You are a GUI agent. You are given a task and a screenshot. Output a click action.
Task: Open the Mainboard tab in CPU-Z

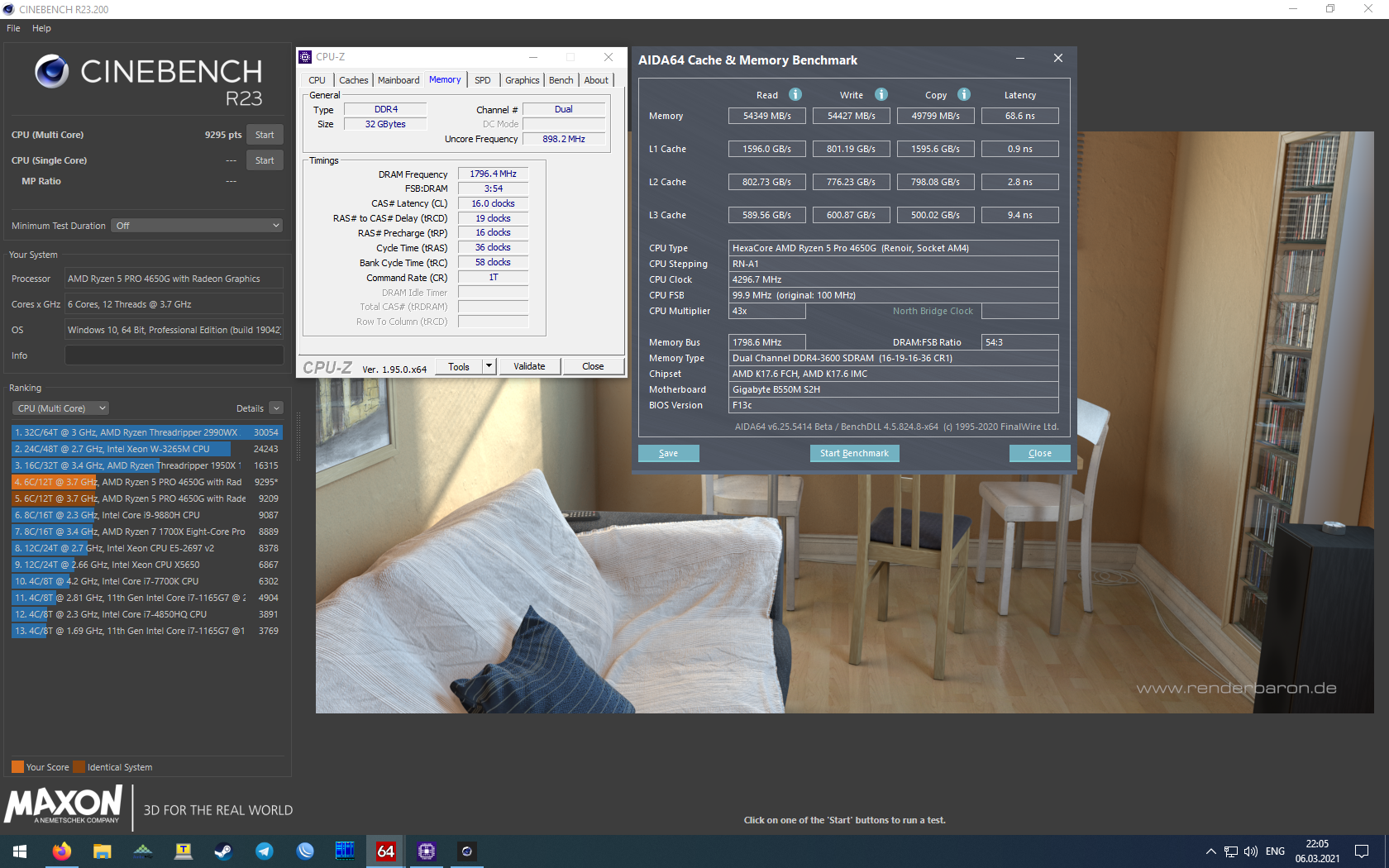tap(399, 80)
